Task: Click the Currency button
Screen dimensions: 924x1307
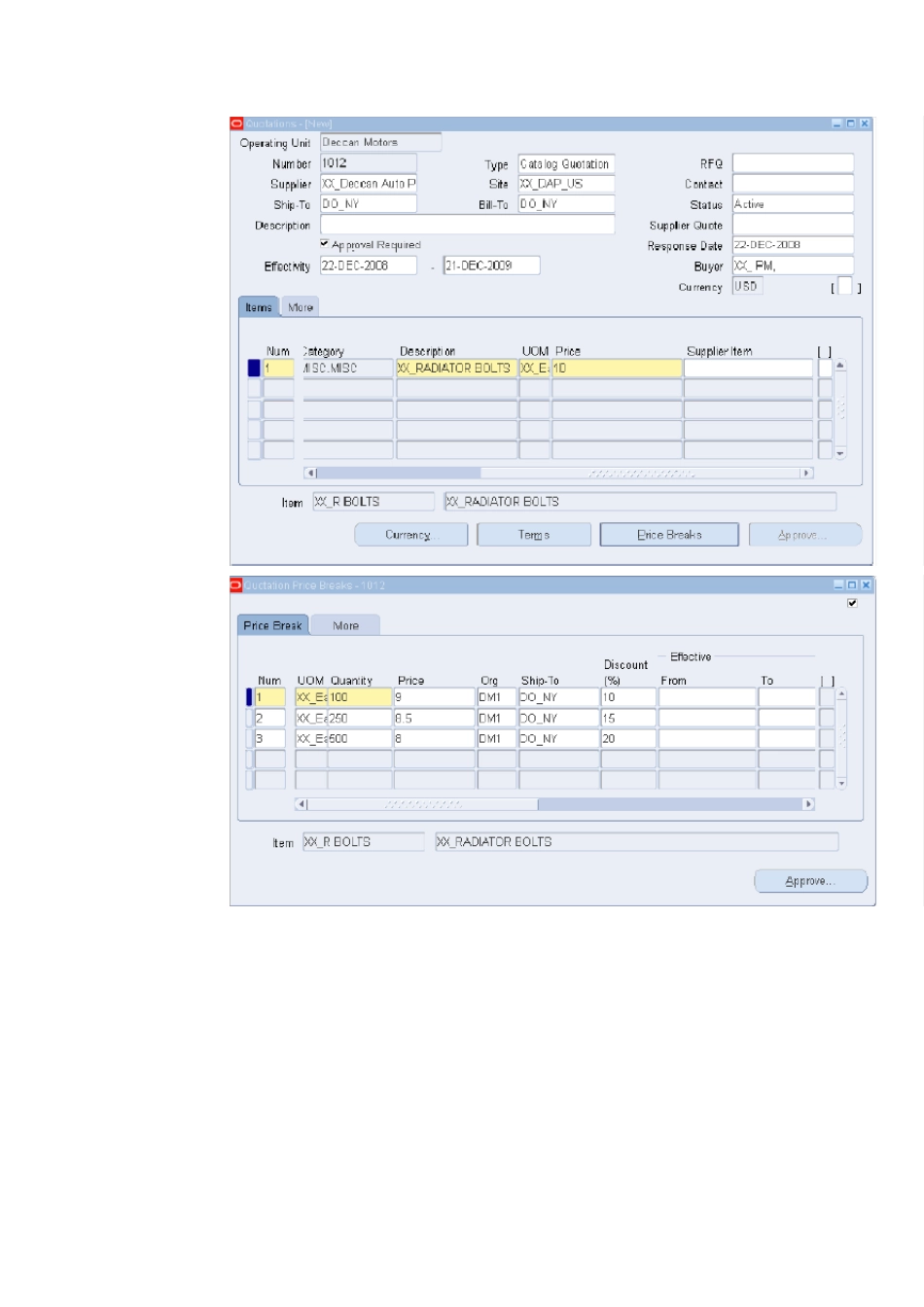Action: 411,535
